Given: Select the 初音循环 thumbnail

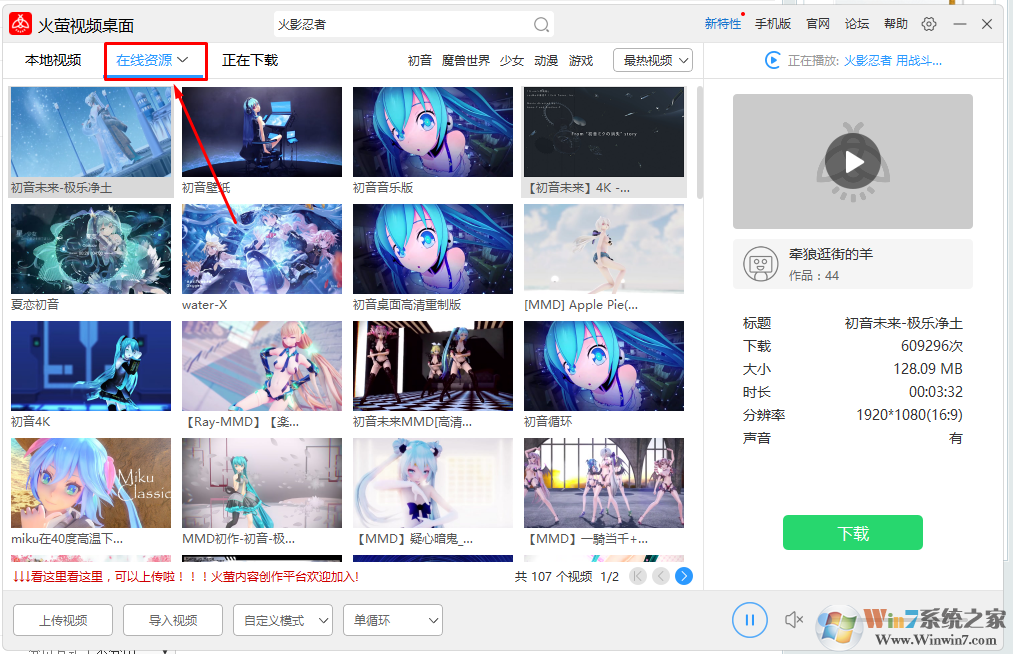Looking at the screenshot, I should point(603,366).
